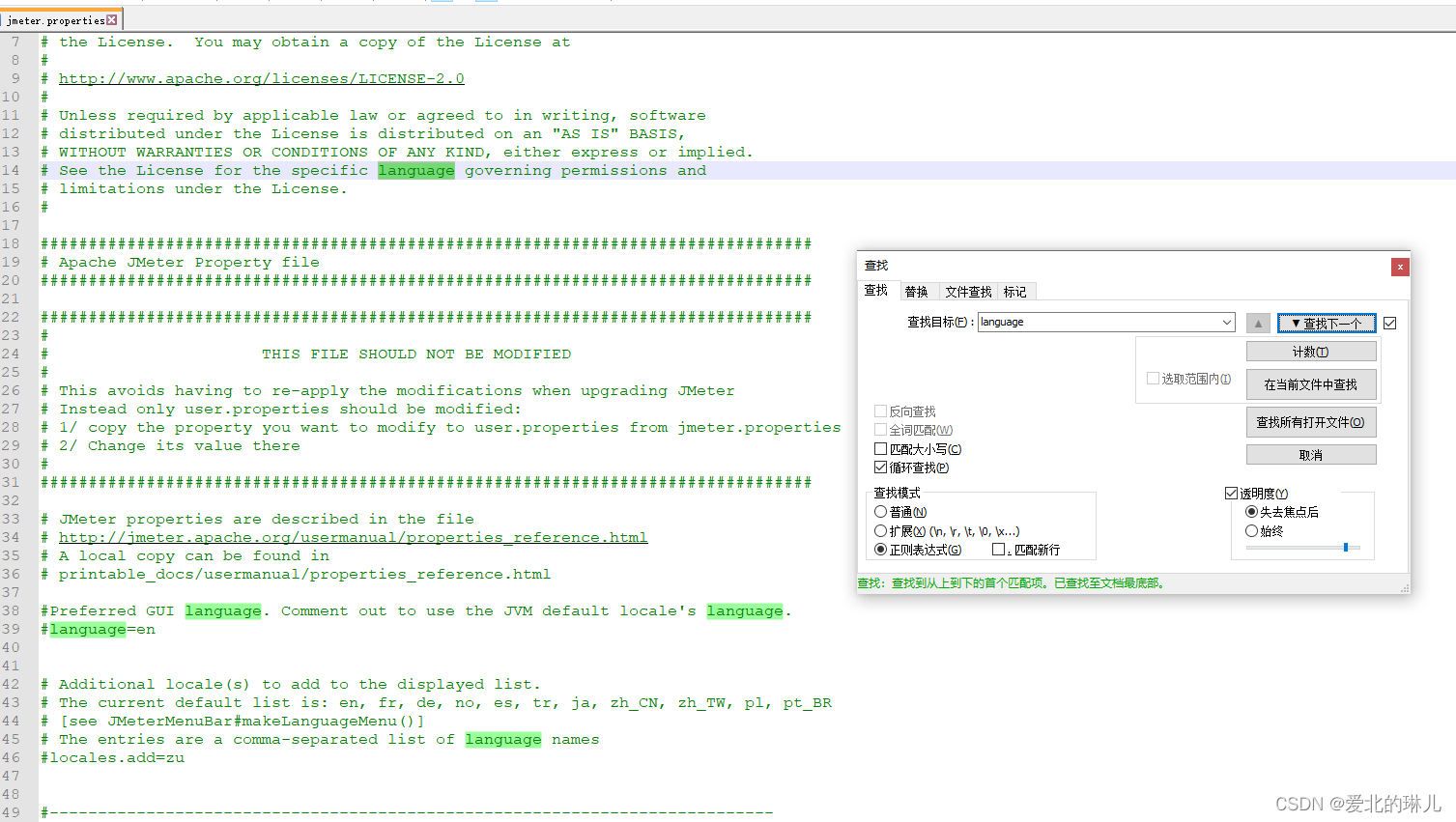Expand the 查找目标 history dropdown

click(1226, 323)
